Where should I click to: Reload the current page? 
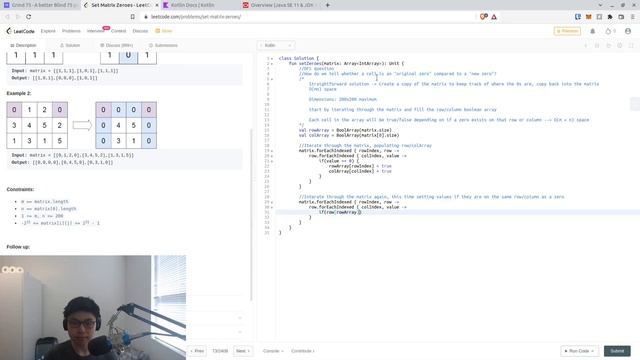29,17
